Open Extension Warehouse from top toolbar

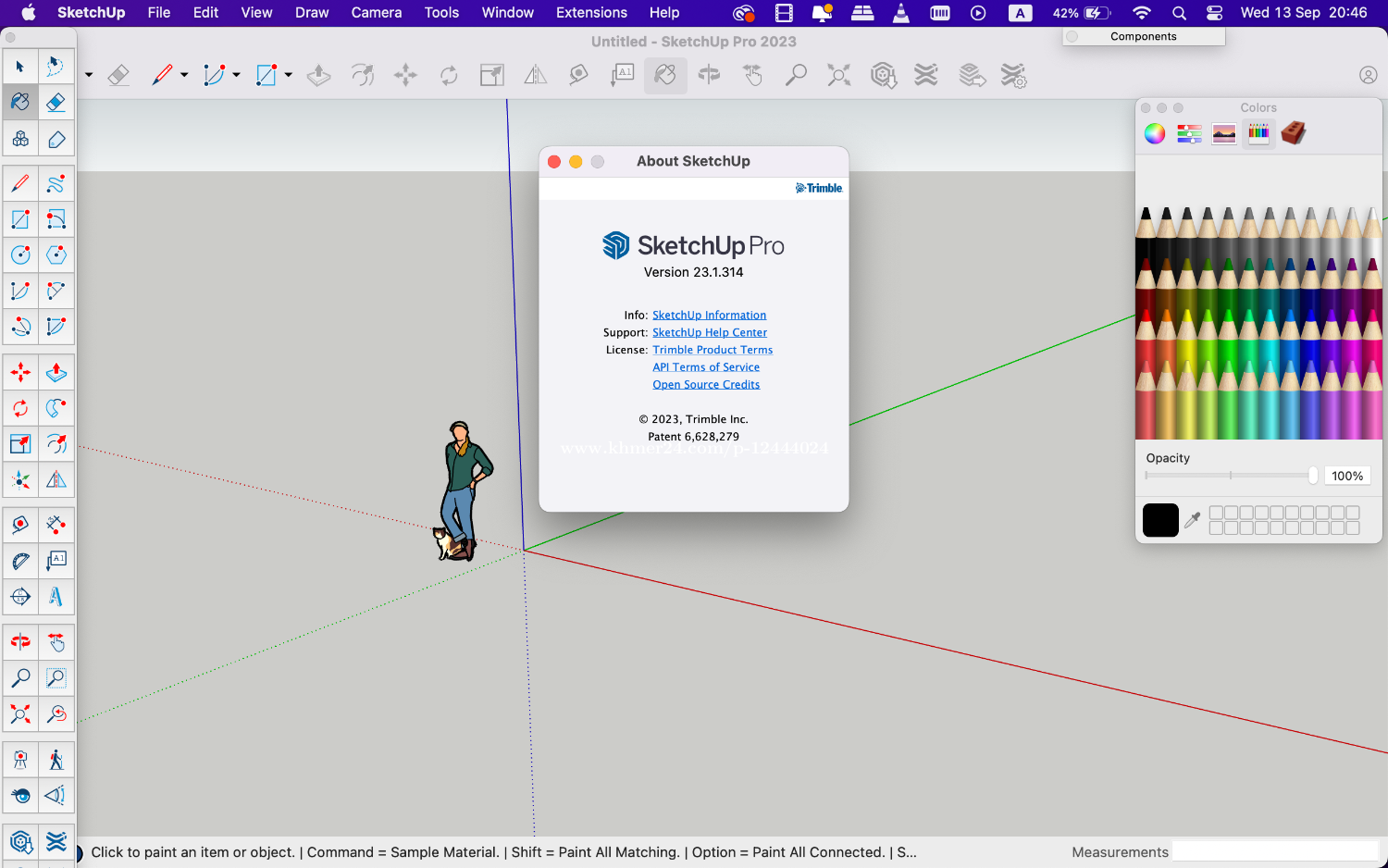tap(926, 75)
